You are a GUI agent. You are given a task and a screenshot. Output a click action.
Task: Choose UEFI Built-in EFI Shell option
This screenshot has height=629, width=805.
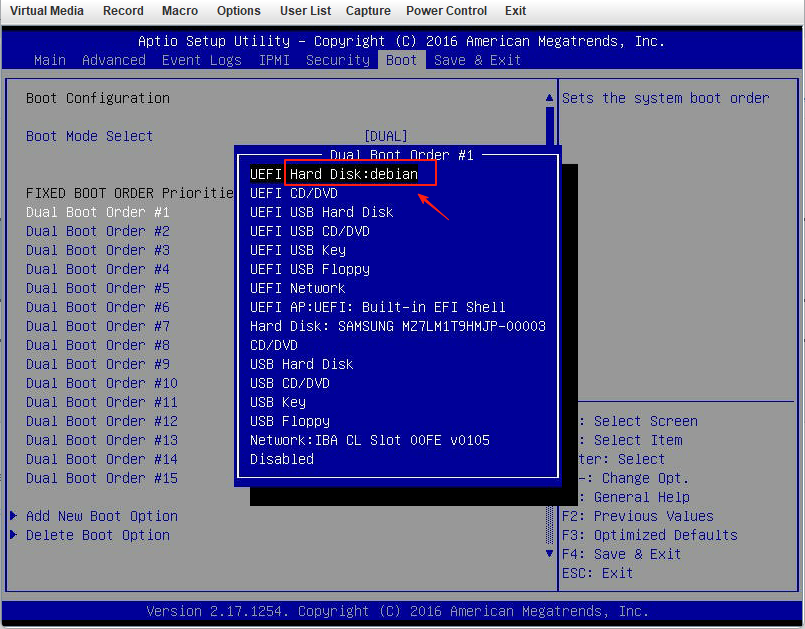tap(378, 307)
